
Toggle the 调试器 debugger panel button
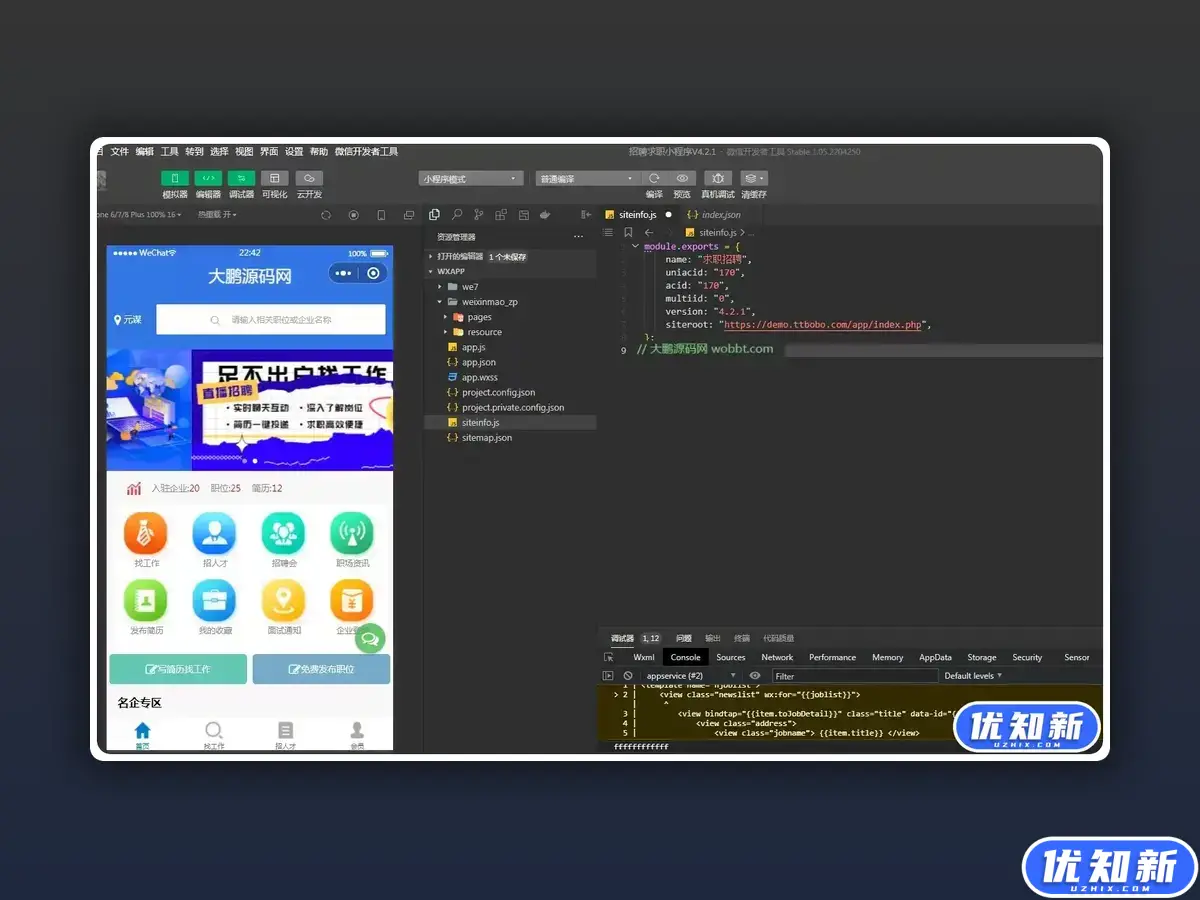[241, 178]
